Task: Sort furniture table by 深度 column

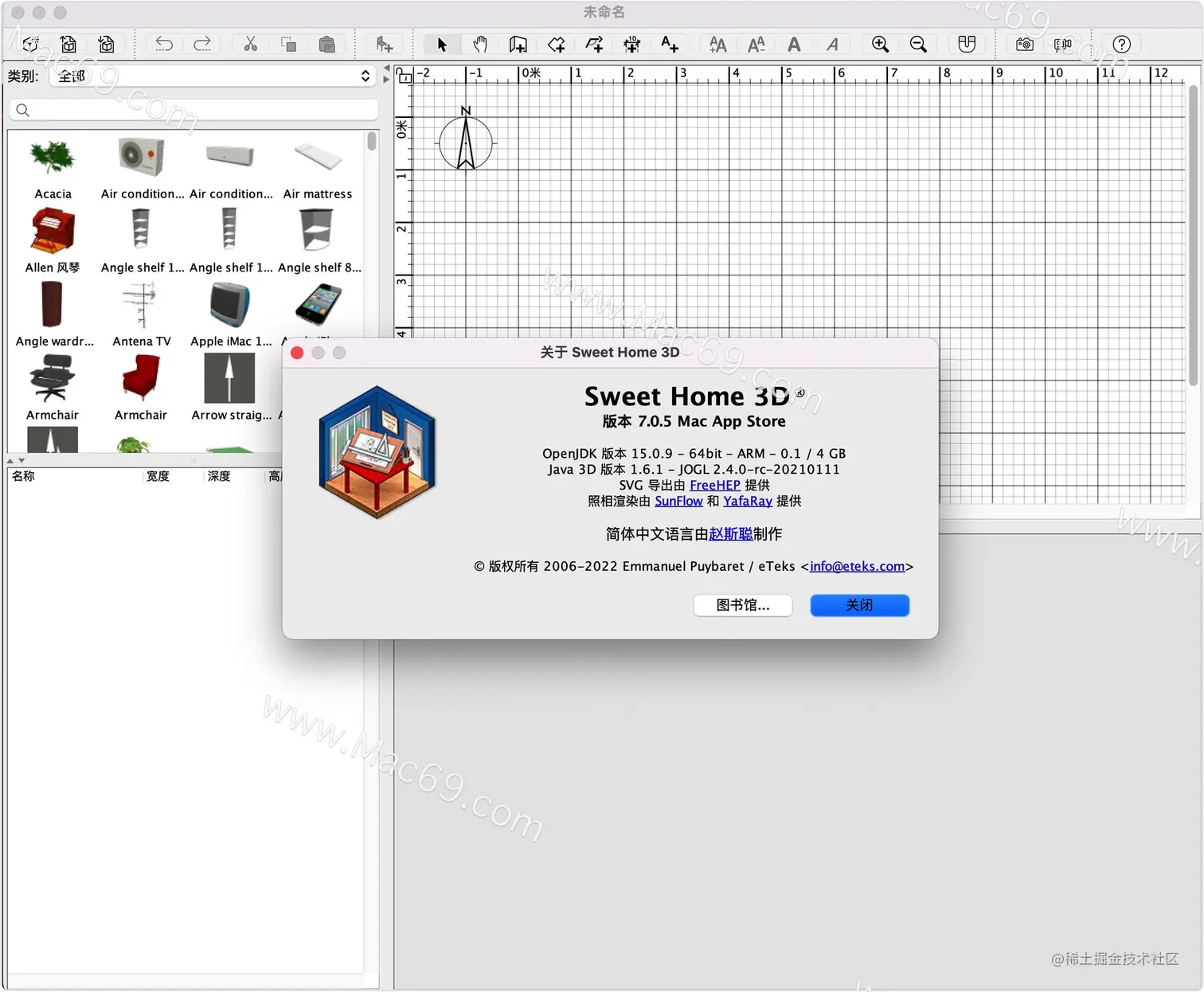Action: (x=219, y=476)
